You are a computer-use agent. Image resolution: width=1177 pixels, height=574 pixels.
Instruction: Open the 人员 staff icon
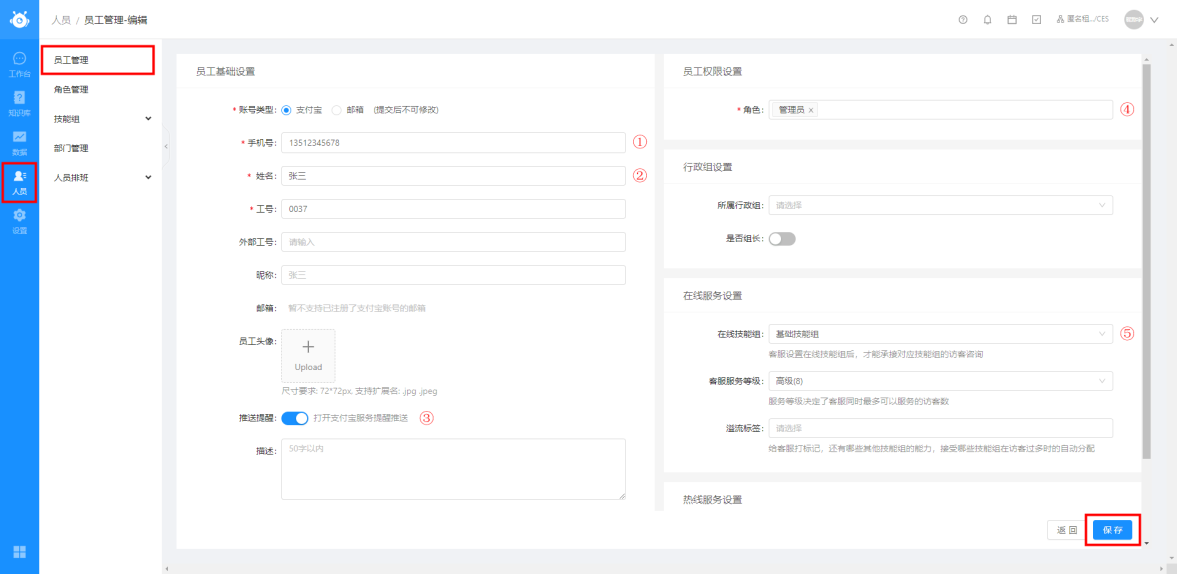(20, 182)
